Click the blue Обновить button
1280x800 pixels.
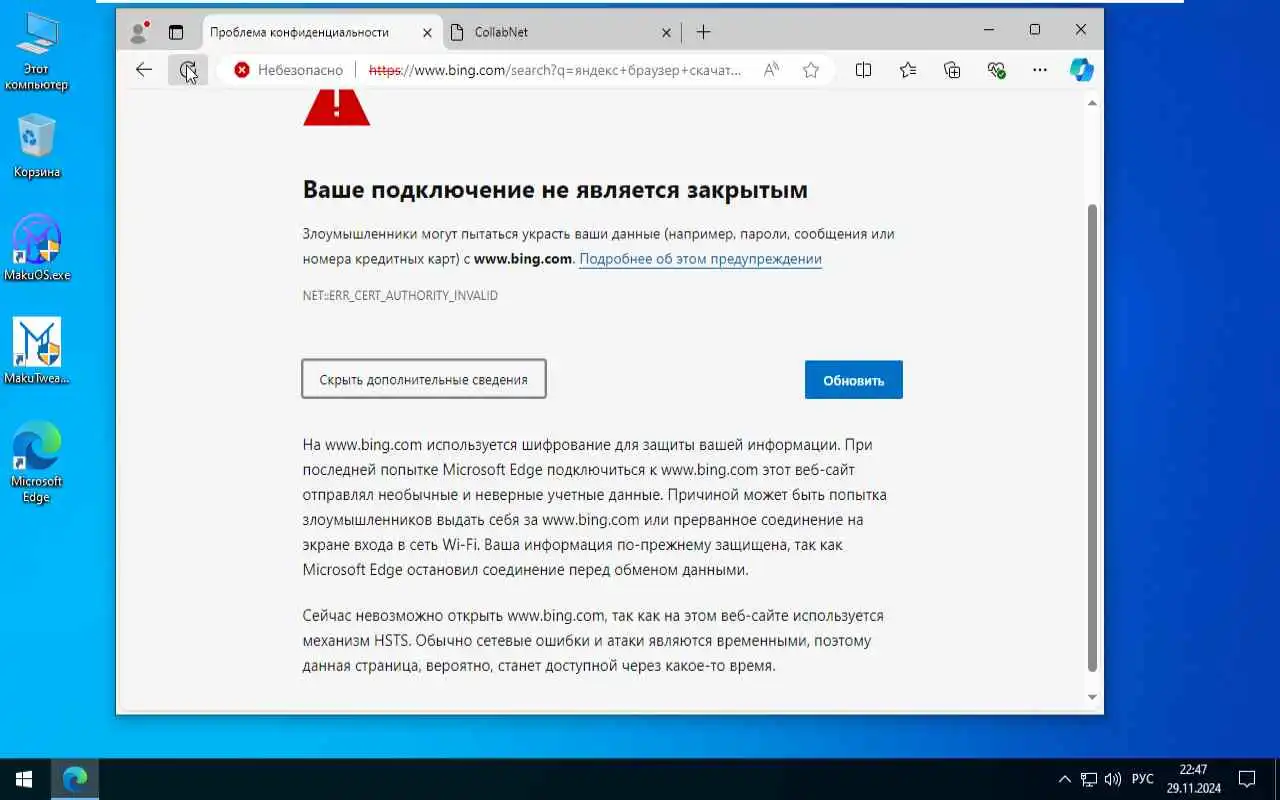point(854,380)
